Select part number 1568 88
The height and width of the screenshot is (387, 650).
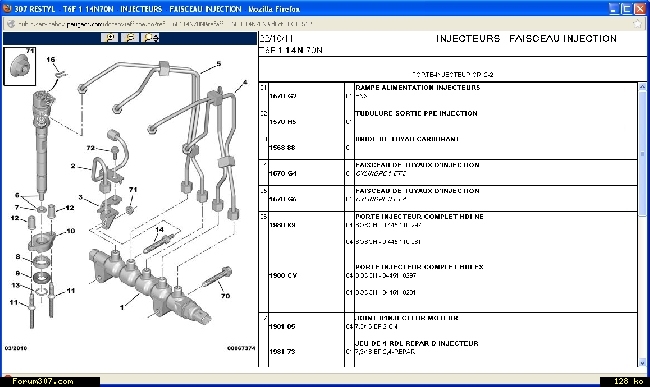[282, 148]
